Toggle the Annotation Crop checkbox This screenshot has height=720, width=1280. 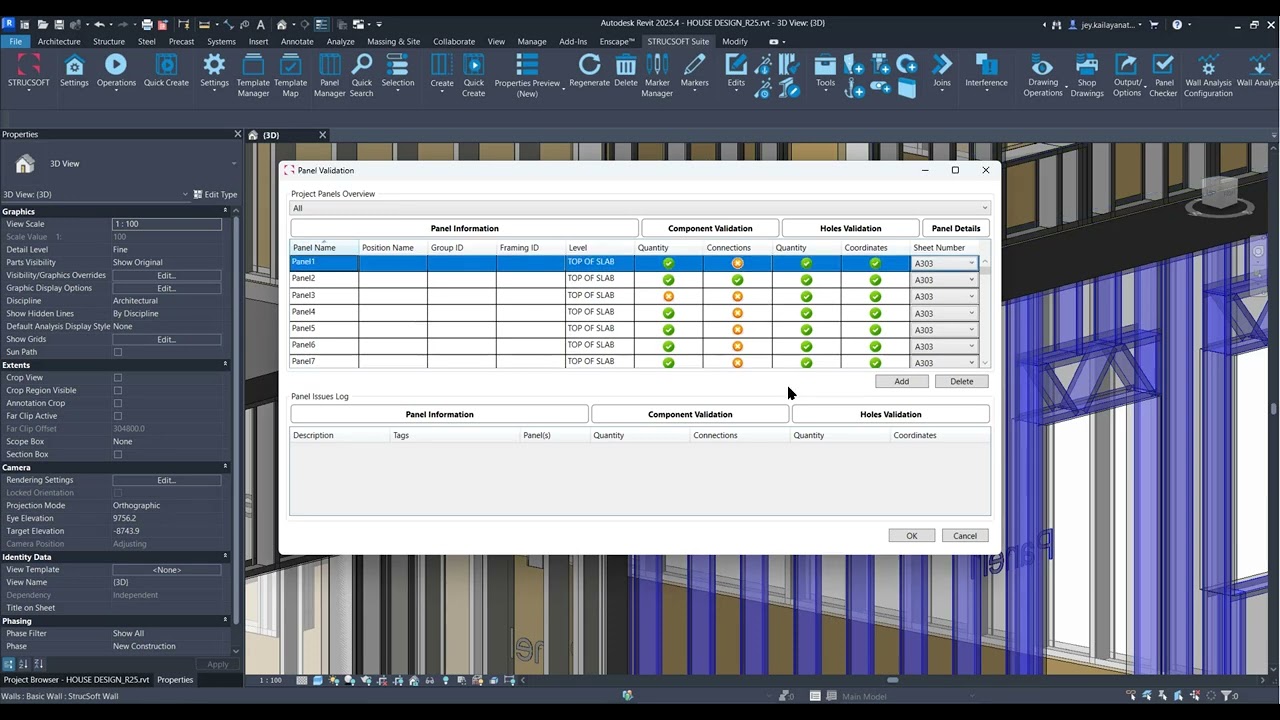(x=117, y=403)
